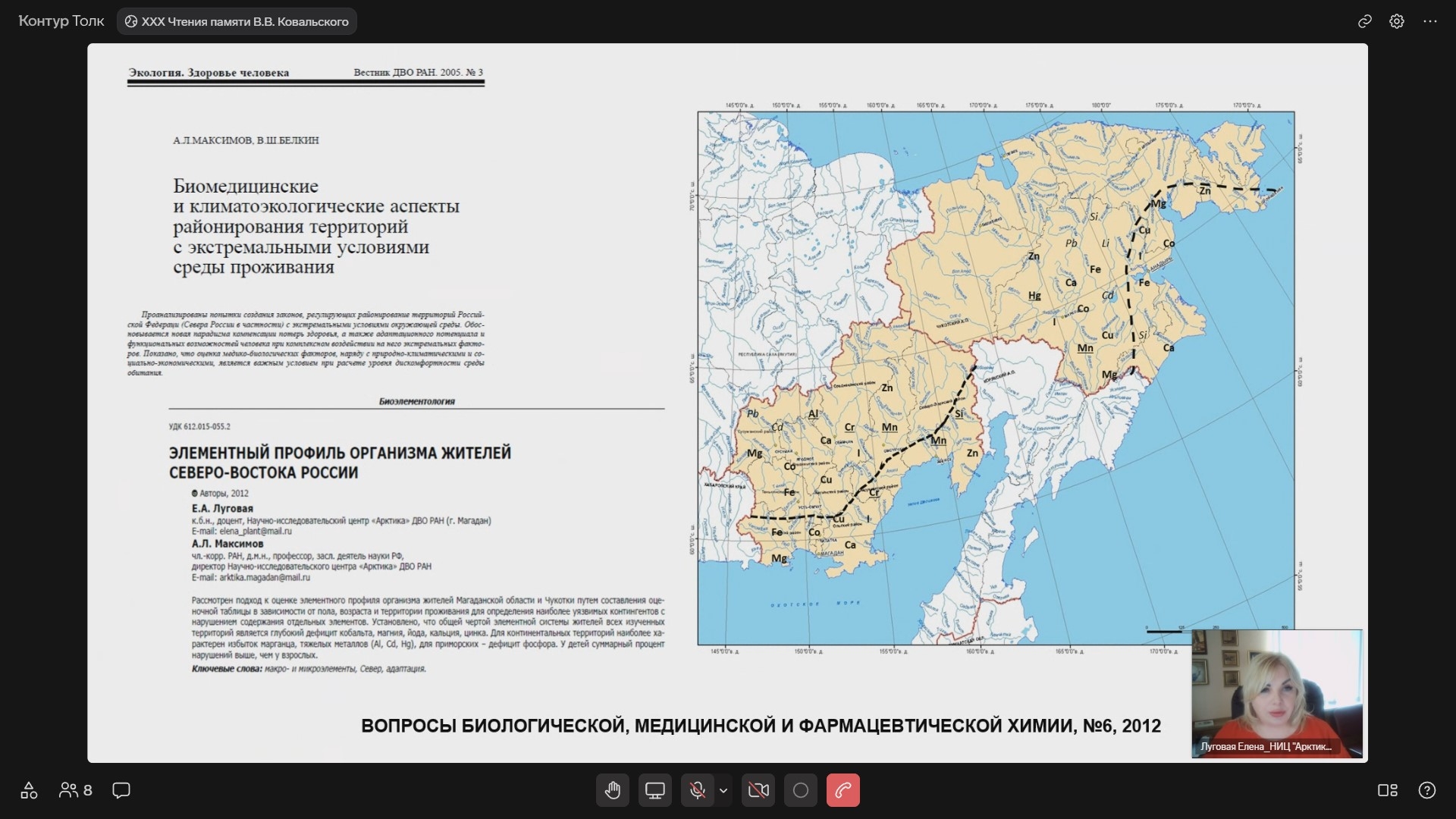Expand microphone options arrow

coord(723,790)
